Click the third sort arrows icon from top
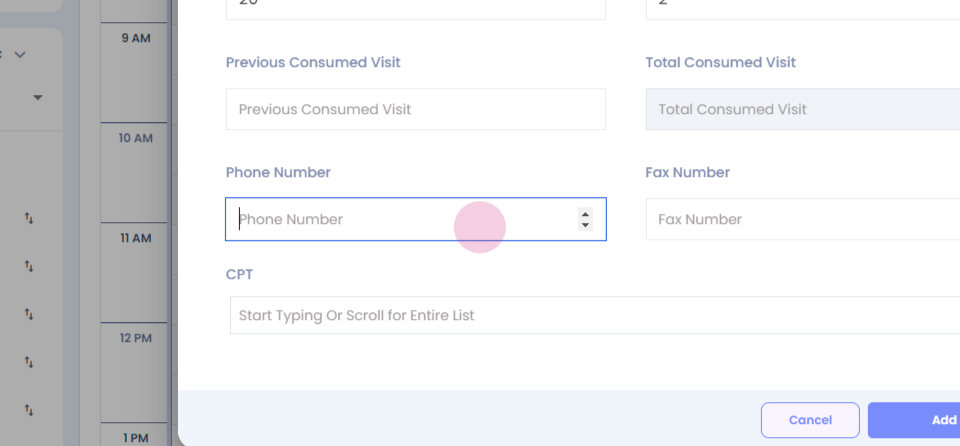This screenshot has width=960, height=446. pos(29,314)
